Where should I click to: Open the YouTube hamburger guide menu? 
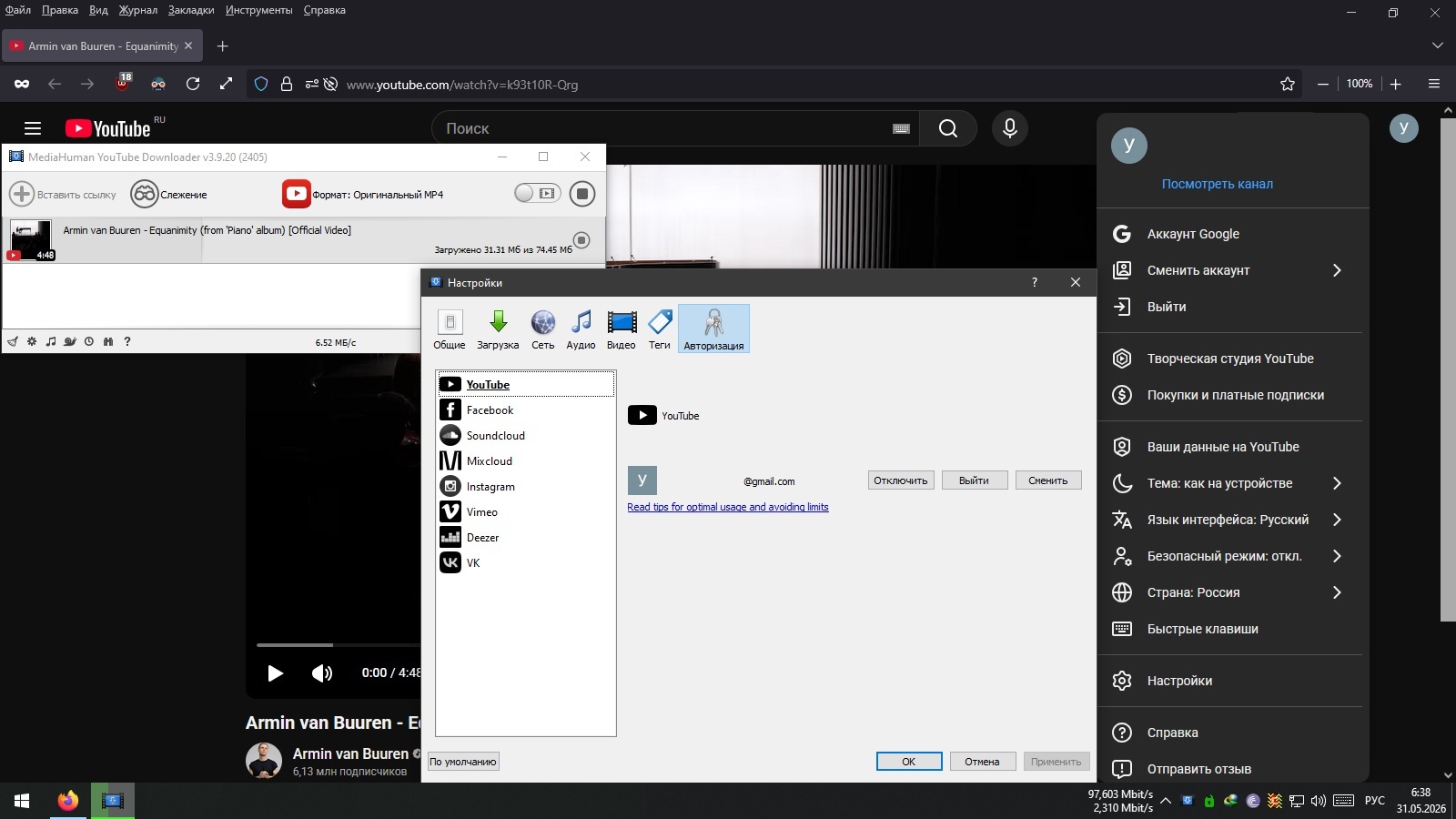coord(33,128)
